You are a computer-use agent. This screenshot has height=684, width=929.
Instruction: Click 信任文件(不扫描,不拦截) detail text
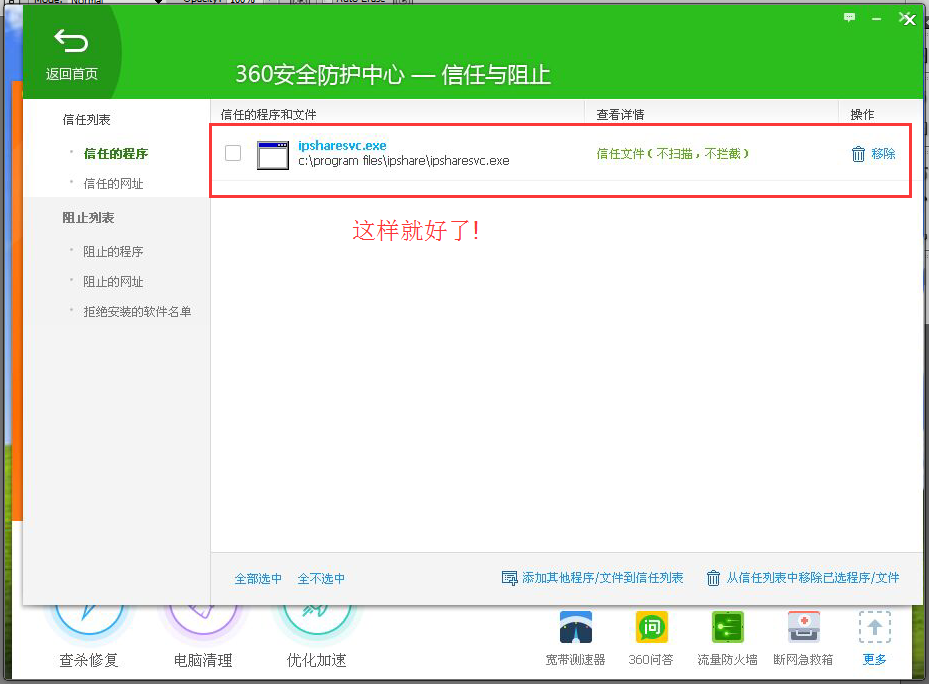pyautogui.click(x=672, y=154)
